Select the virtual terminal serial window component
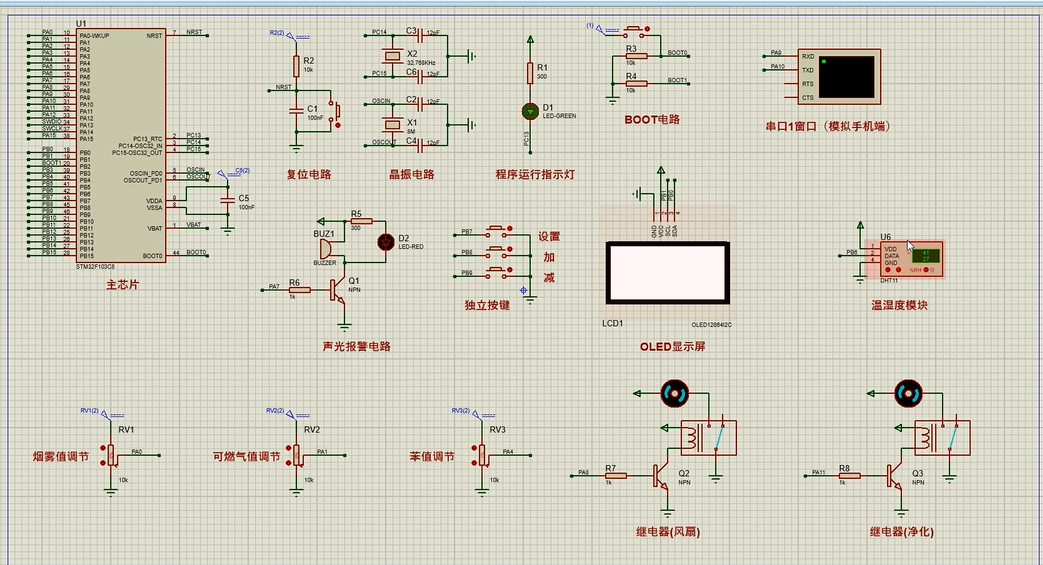The height and width of the screenshot is (565, 1043). tap(839, 77)
